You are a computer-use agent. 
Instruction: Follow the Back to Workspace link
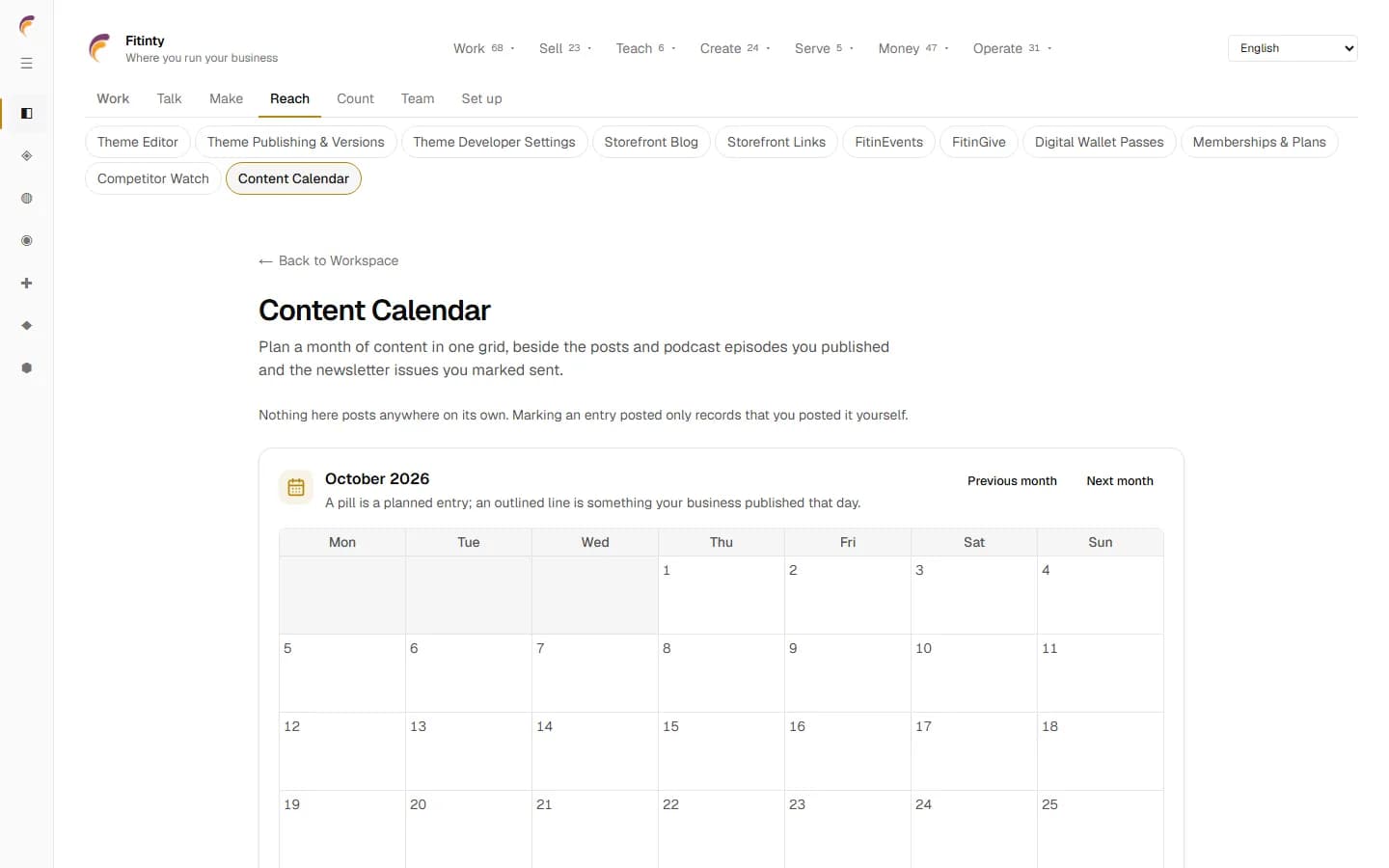[329, 260]
